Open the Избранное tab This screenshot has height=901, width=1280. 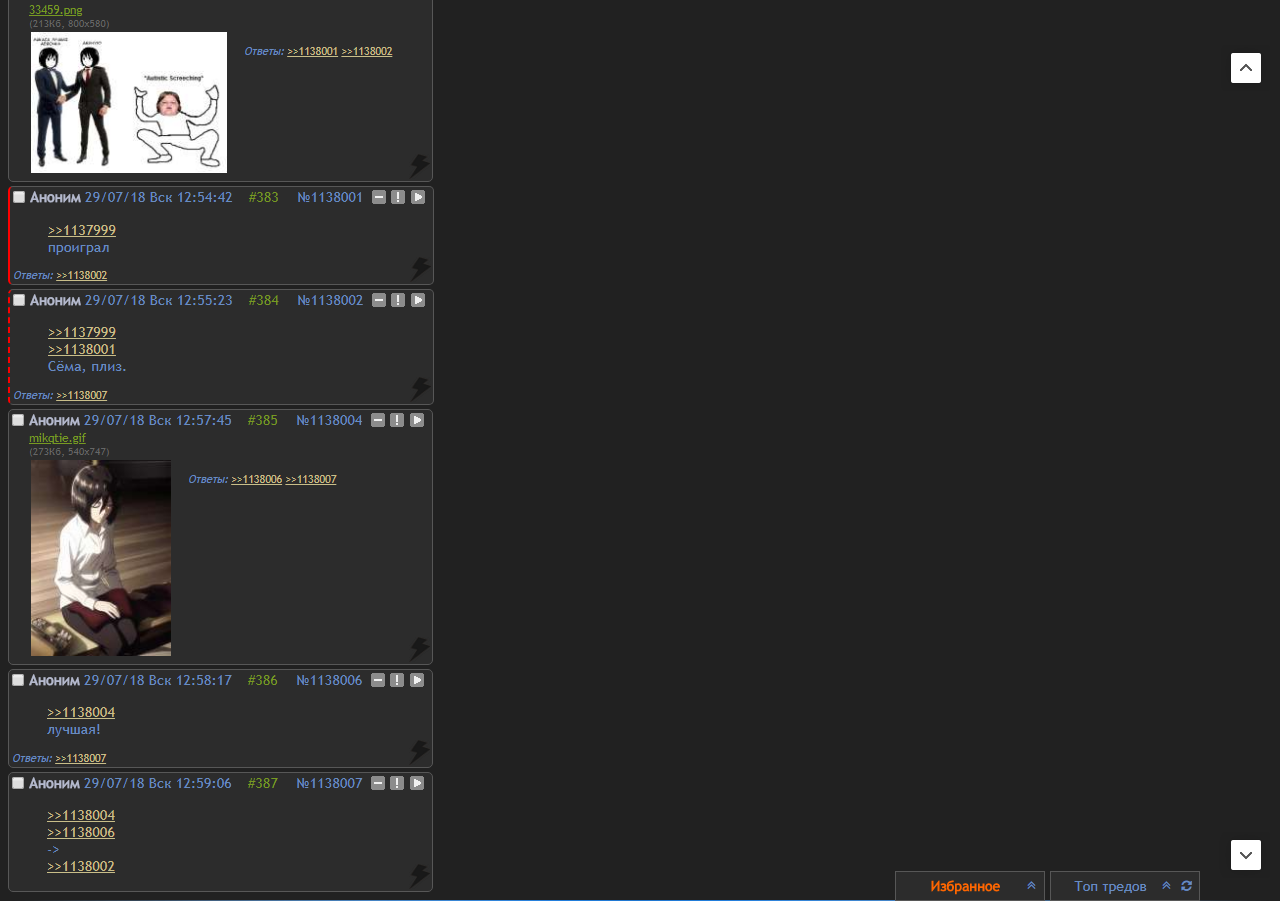click(x=965, y=887)
